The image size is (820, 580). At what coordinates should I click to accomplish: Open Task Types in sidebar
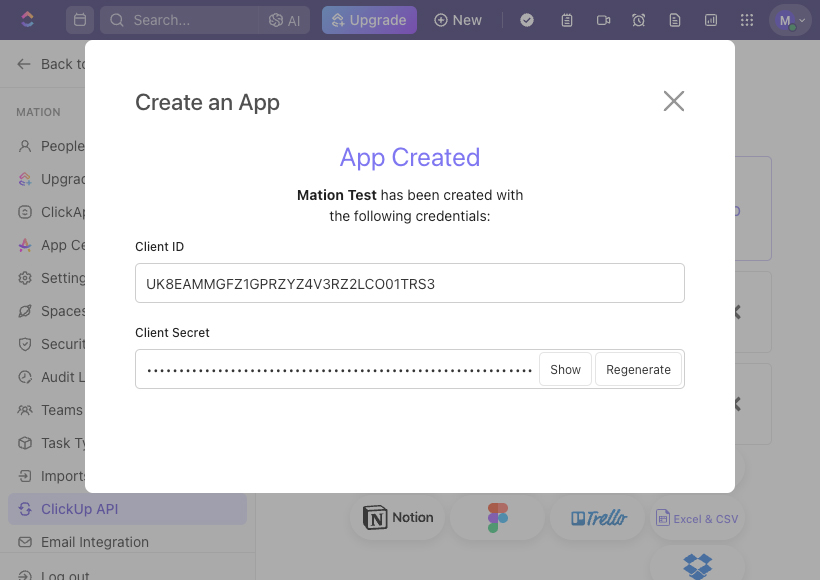coord(51,442)
